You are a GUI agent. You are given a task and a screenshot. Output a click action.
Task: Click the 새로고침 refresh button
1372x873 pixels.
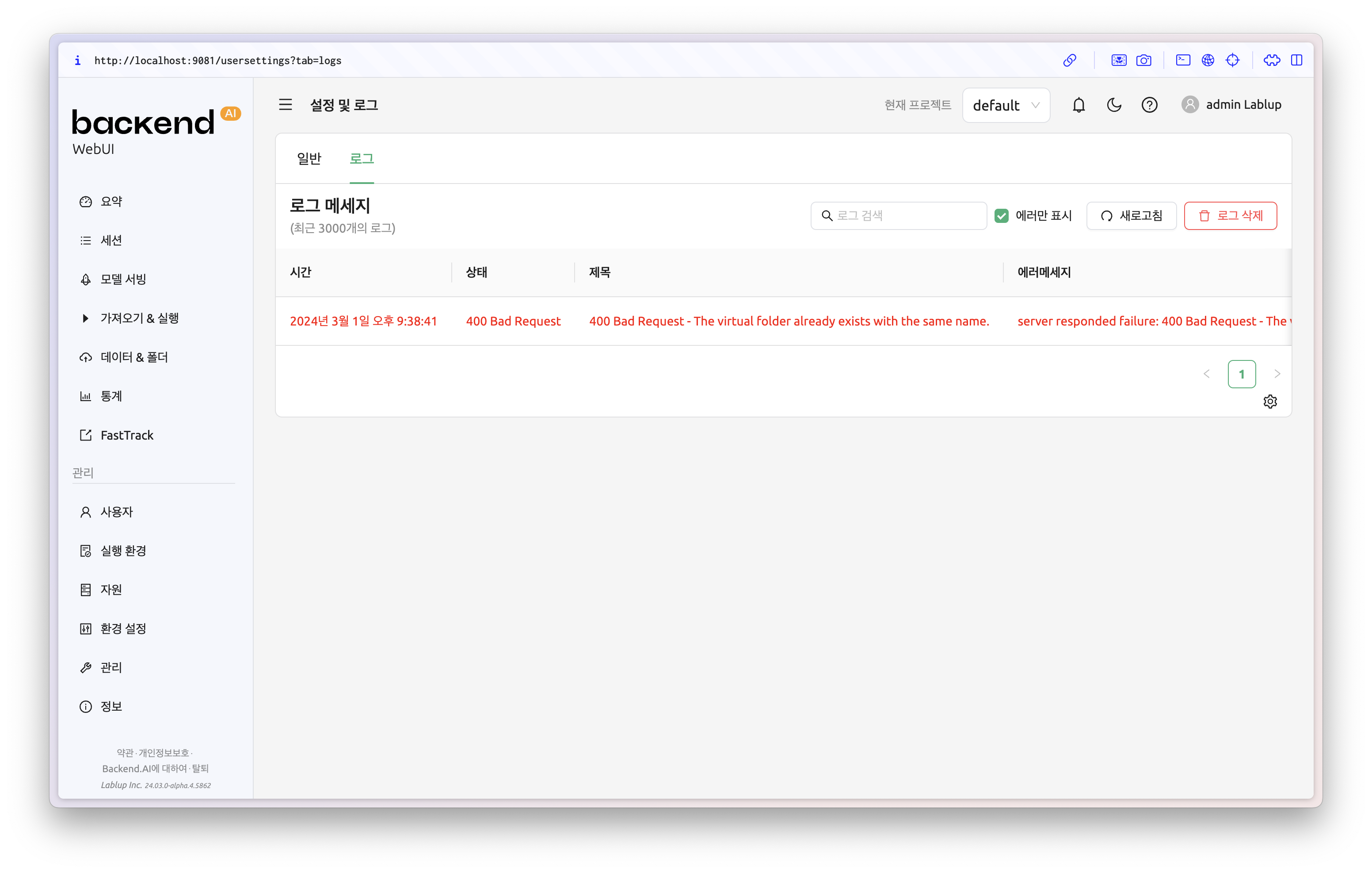(x=1131, y=216)
